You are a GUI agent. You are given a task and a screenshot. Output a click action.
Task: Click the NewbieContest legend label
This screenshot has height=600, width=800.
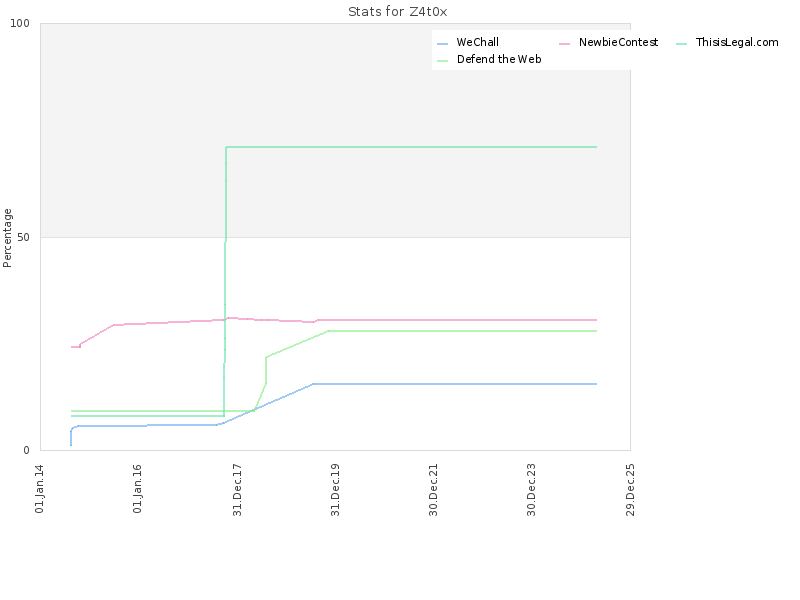pos(618,42)
